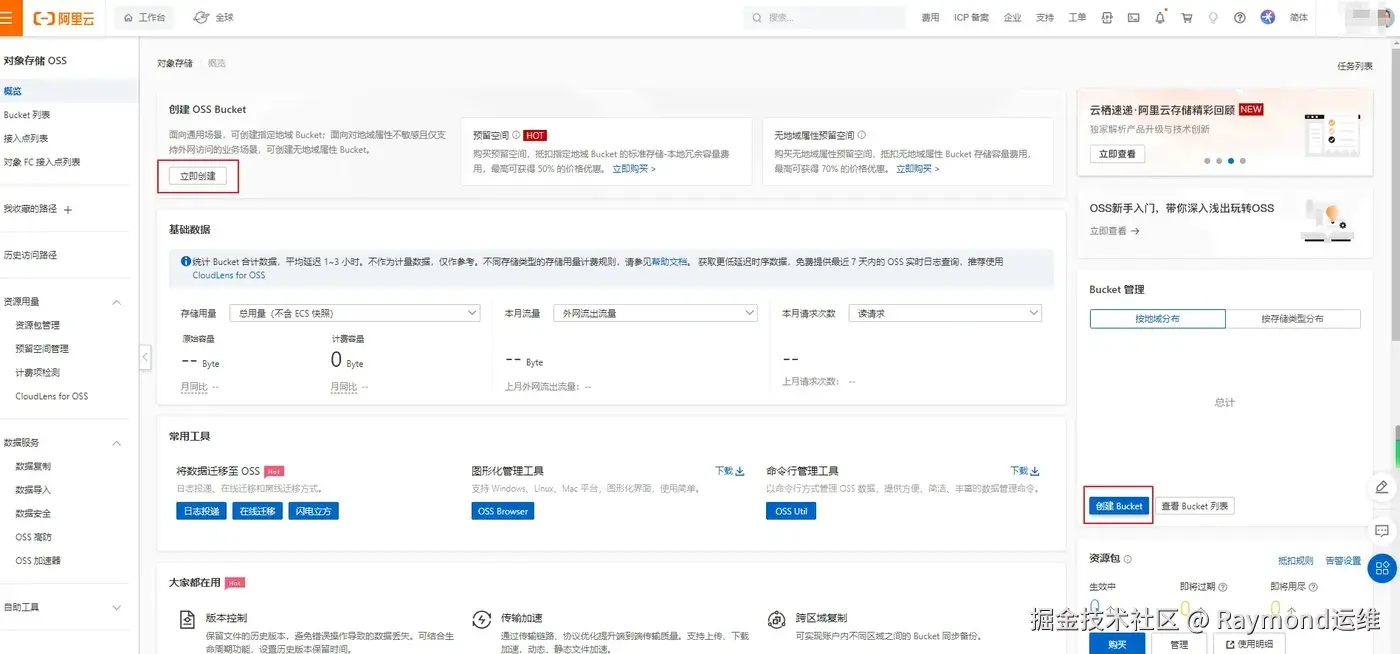Open the 全球 region selector
The image size is (1400, 654).
pyautogui.click(x=213, y=18)
